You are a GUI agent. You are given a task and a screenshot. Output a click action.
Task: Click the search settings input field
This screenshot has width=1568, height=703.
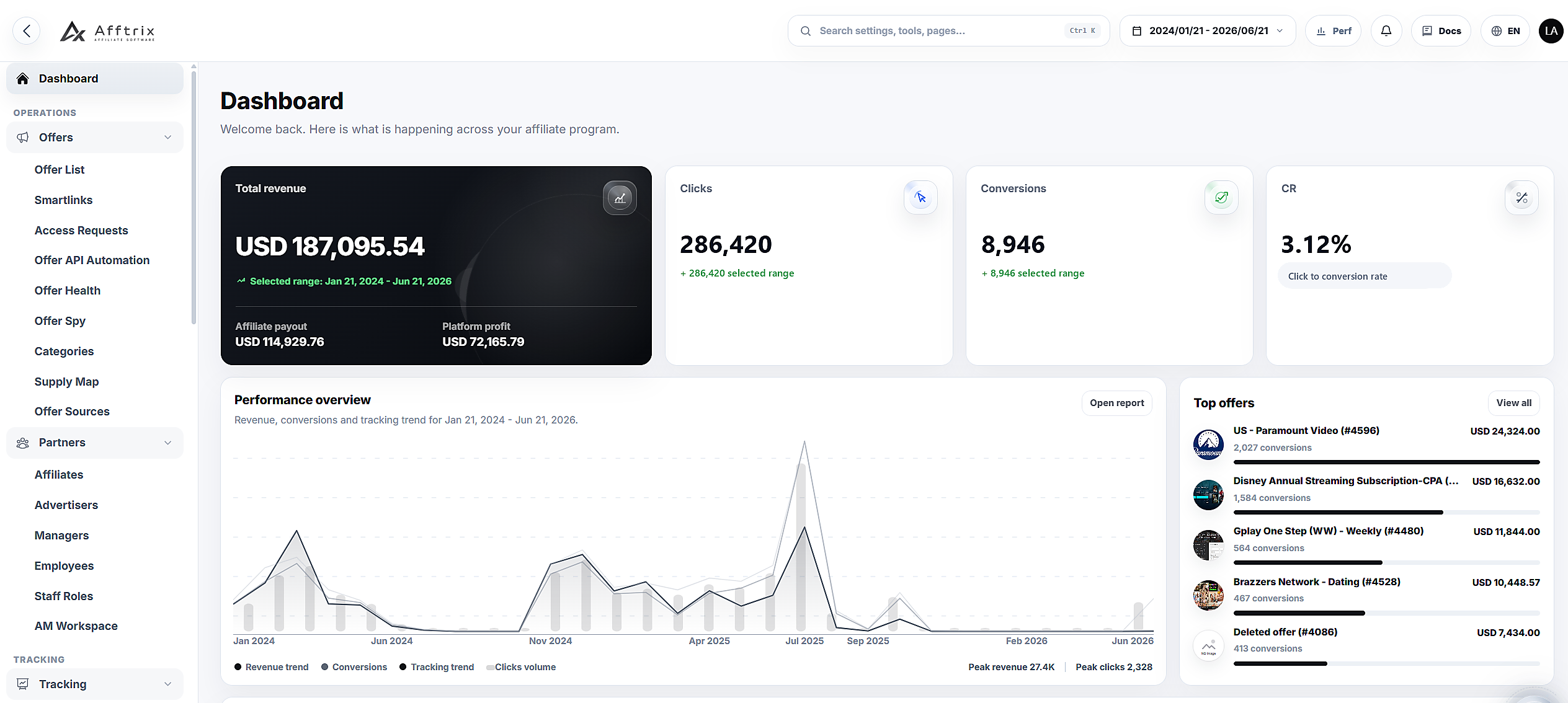[x=948, y=31]
